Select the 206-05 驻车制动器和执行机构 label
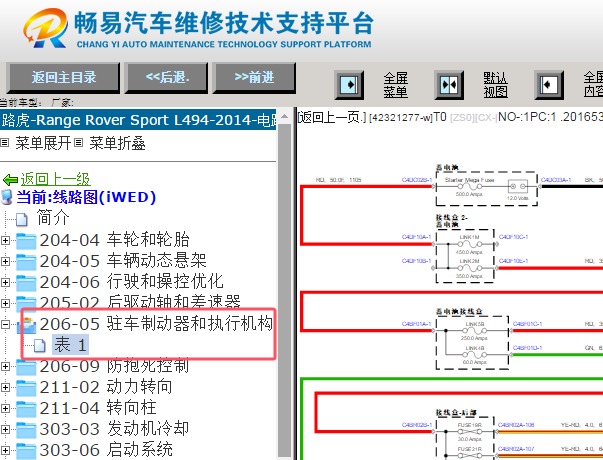Image resolution: width=603 pixels, height=460 pixels. (156, 323)
